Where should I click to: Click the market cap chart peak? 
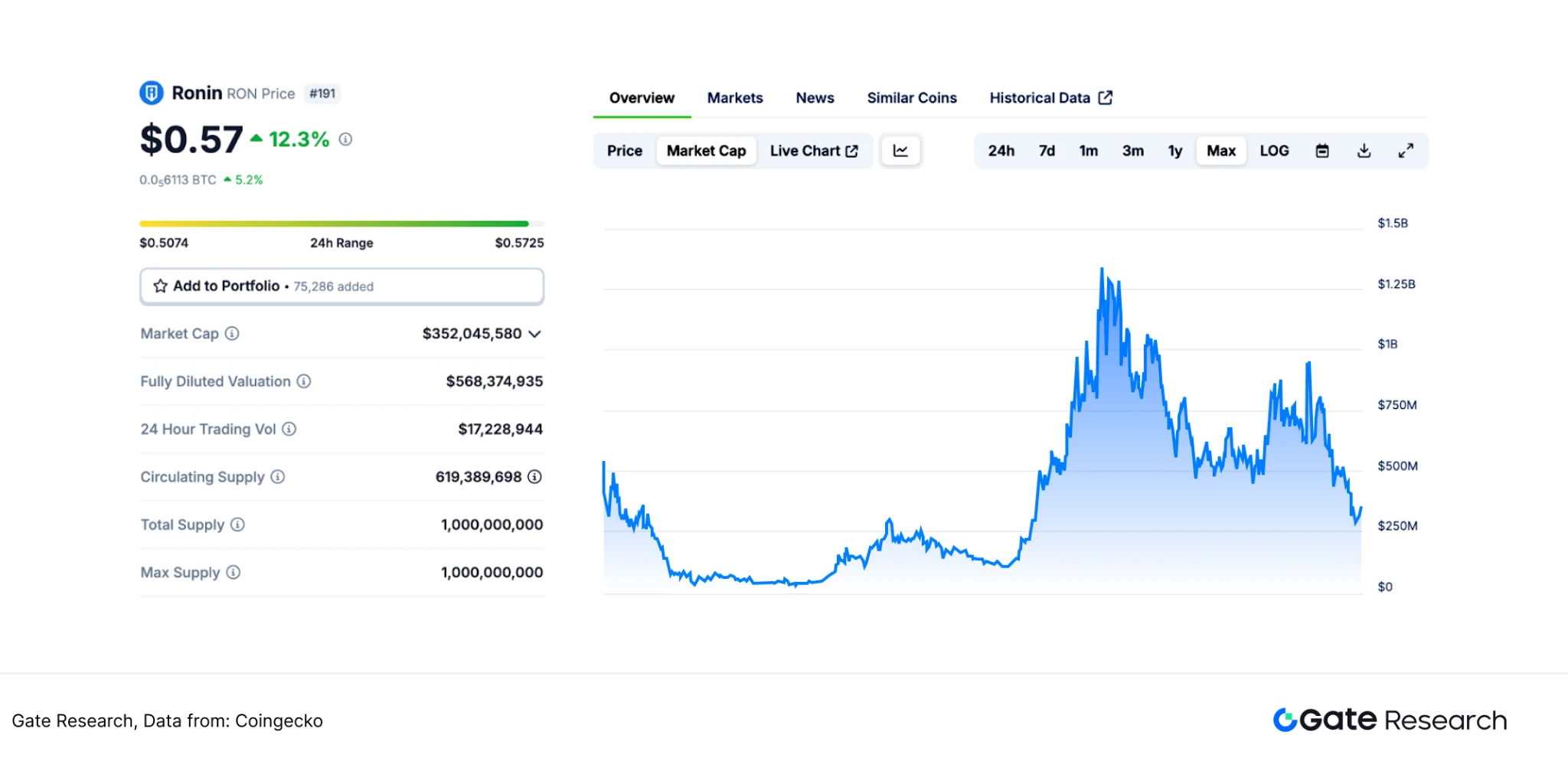click(x=1102, y=270)
